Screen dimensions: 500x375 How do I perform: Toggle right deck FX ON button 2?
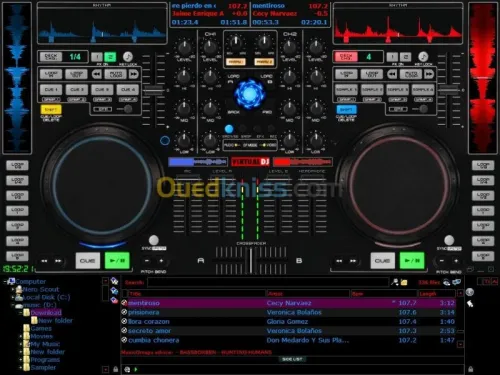tap(405, 57)
